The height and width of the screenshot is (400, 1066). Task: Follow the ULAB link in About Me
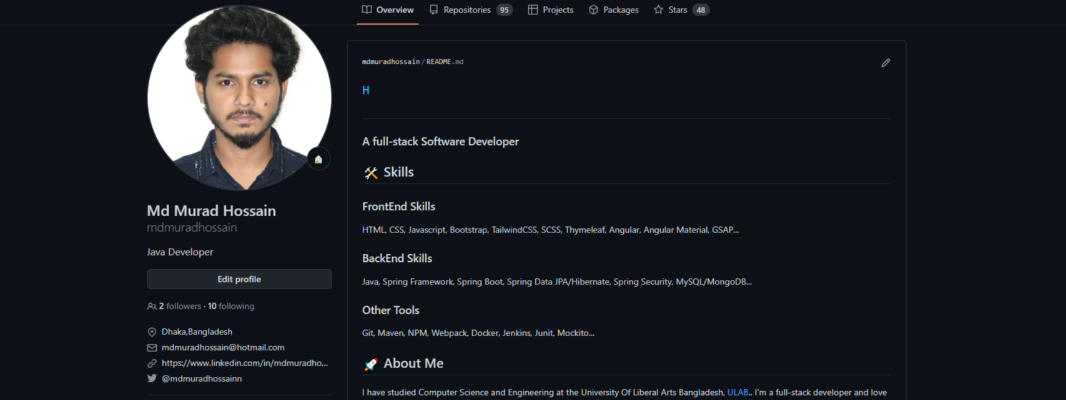click(x=738, y=393)
